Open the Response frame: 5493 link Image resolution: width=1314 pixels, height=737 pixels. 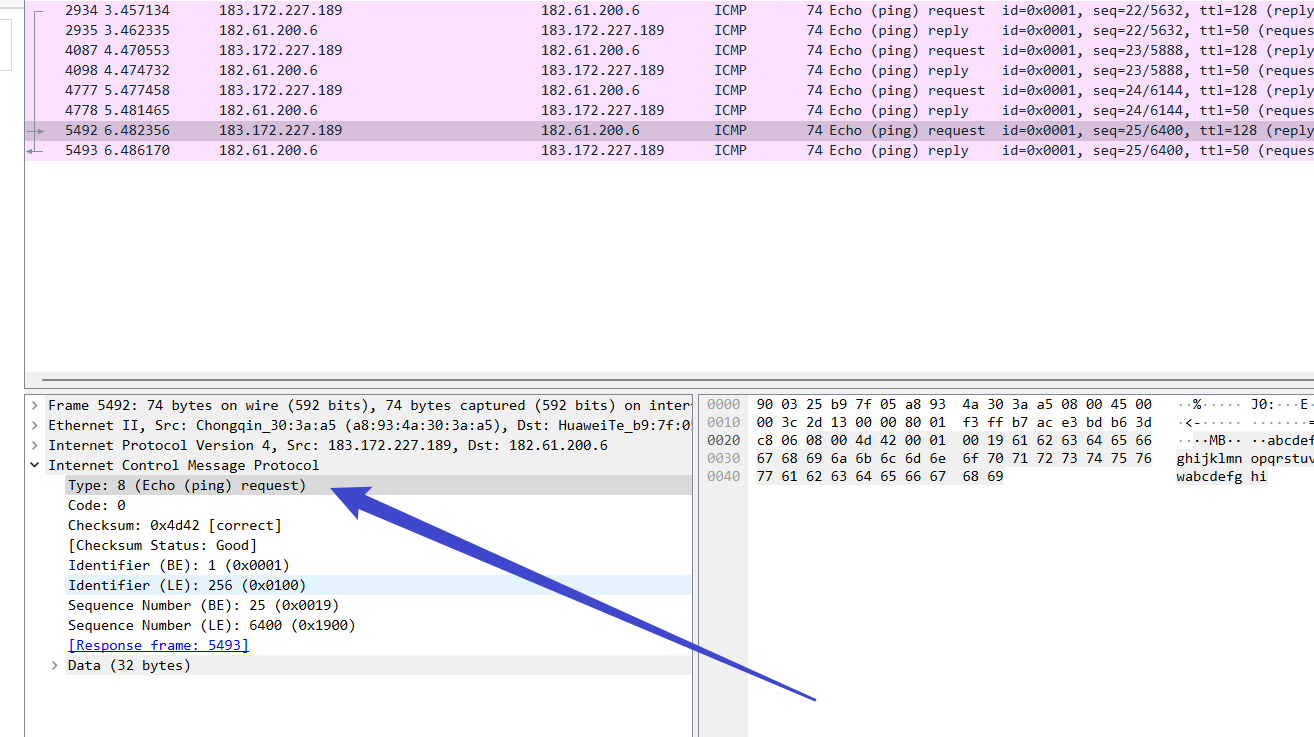click(x=158, y=645)
